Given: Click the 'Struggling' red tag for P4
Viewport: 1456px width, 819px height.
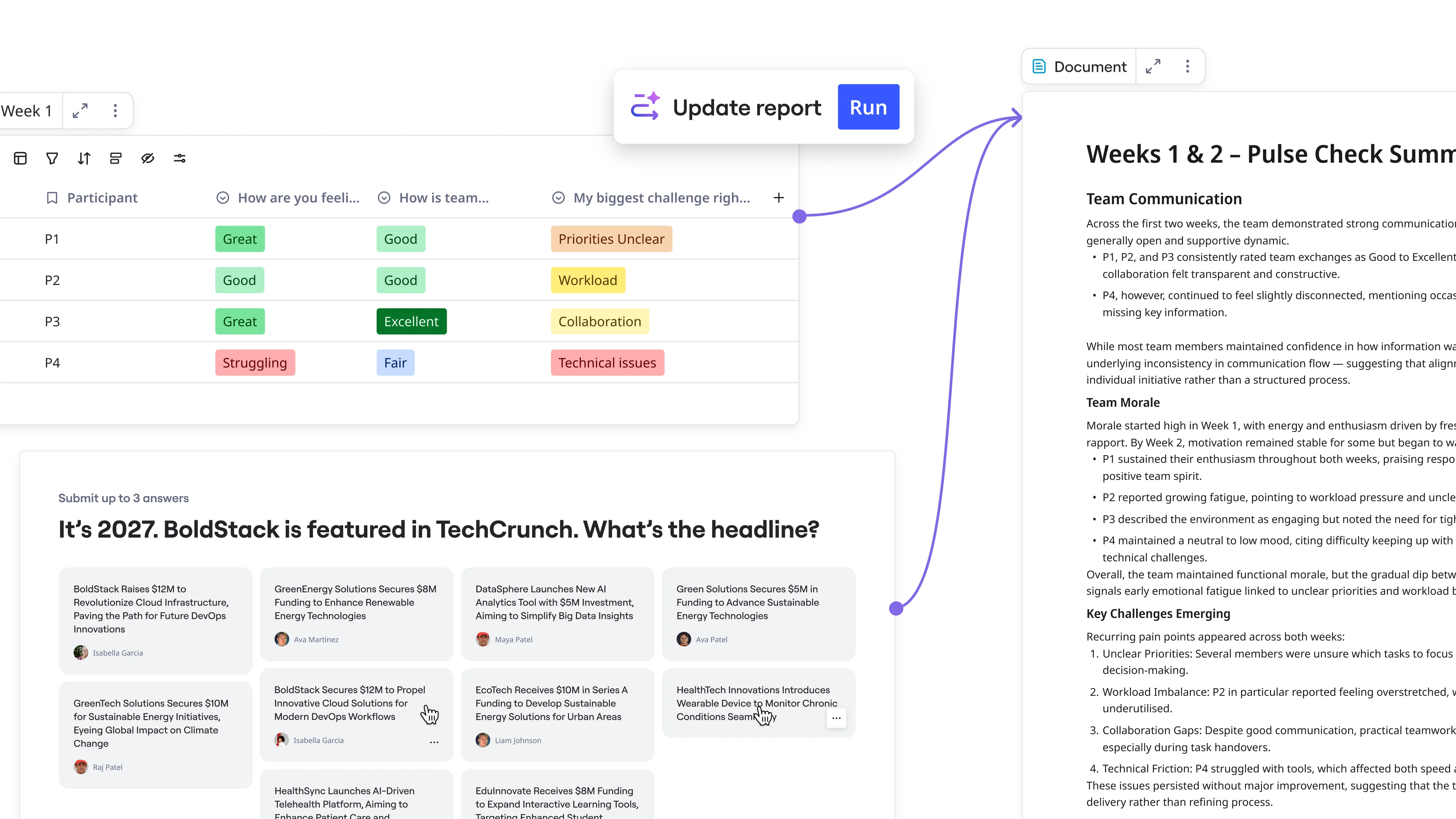Looking at the screenshot, I should click(x=255, y=363).
